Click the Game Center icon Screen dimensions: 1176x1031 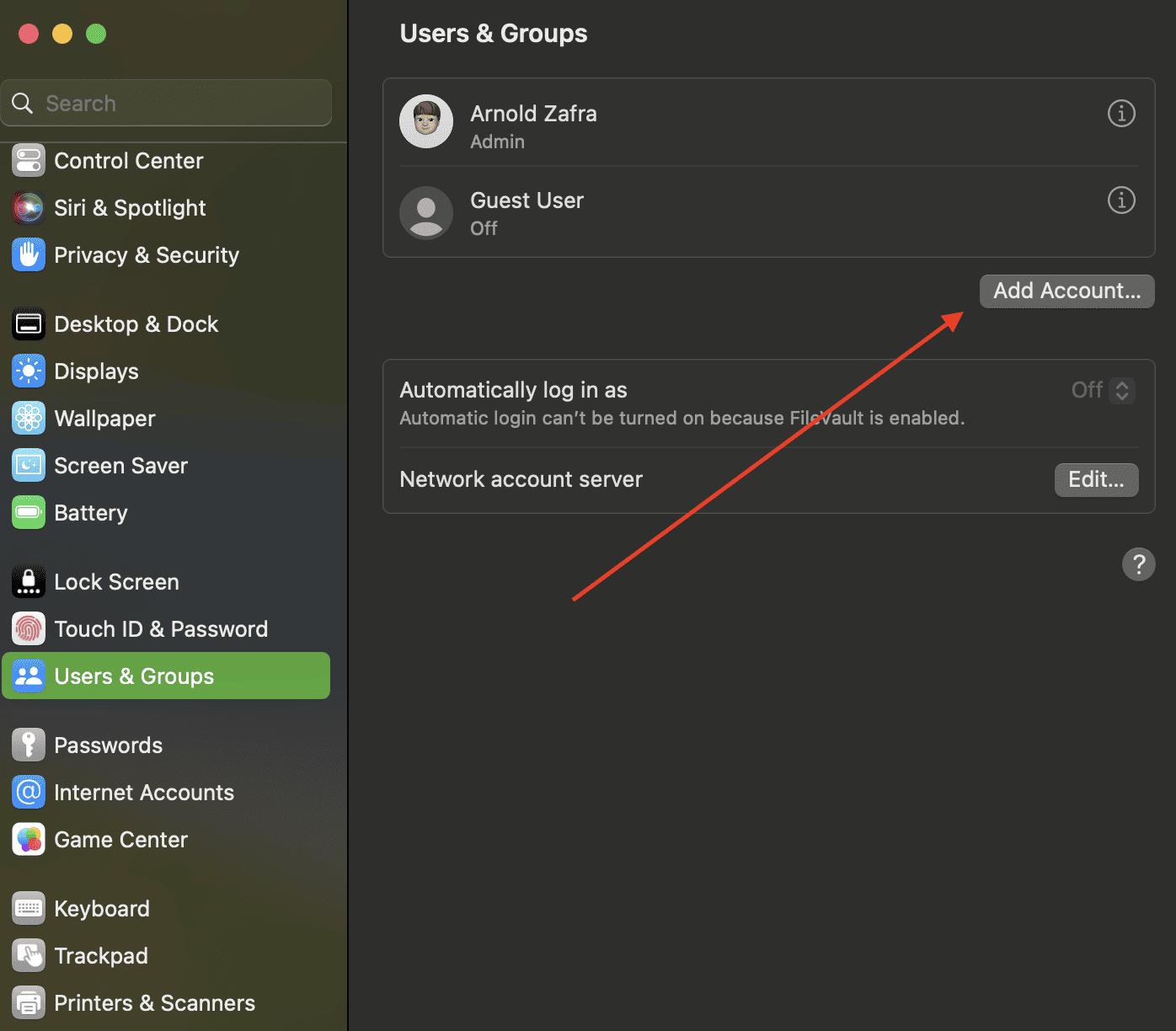(29, 840)
